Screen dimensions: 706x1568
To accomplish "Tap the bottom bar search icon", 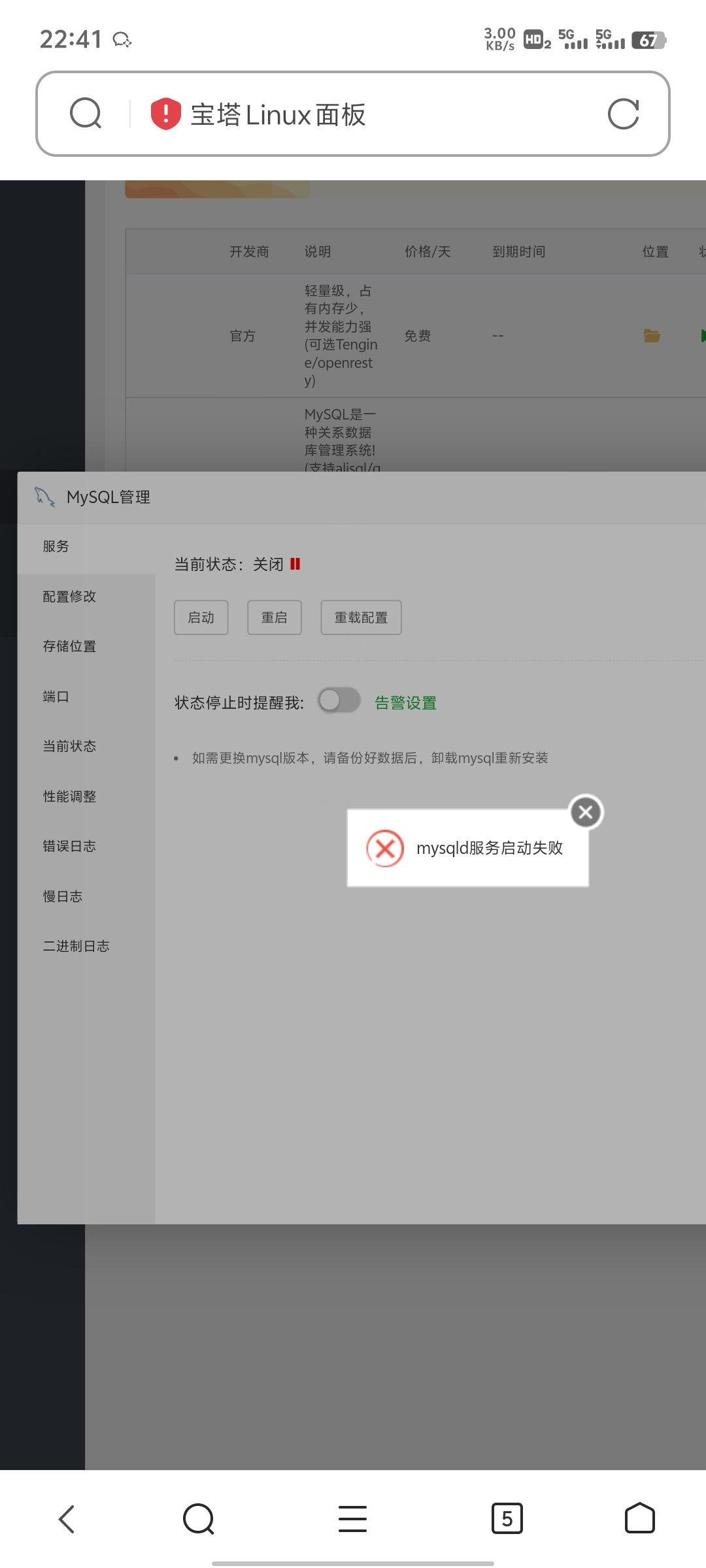I will click(x=199, y=1518).
